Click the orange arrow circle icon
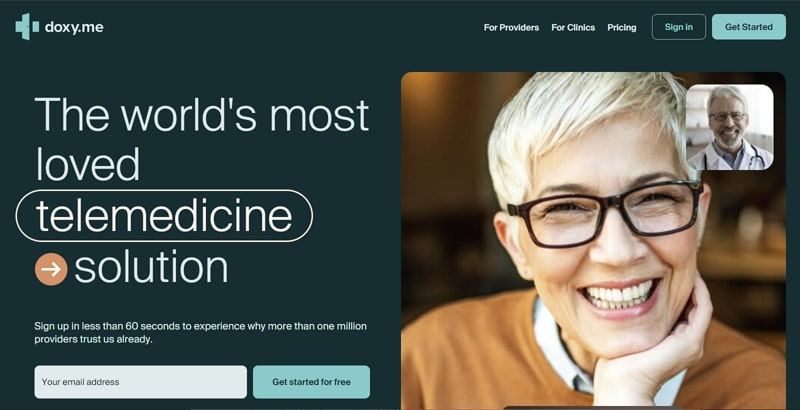 point(51,269)
